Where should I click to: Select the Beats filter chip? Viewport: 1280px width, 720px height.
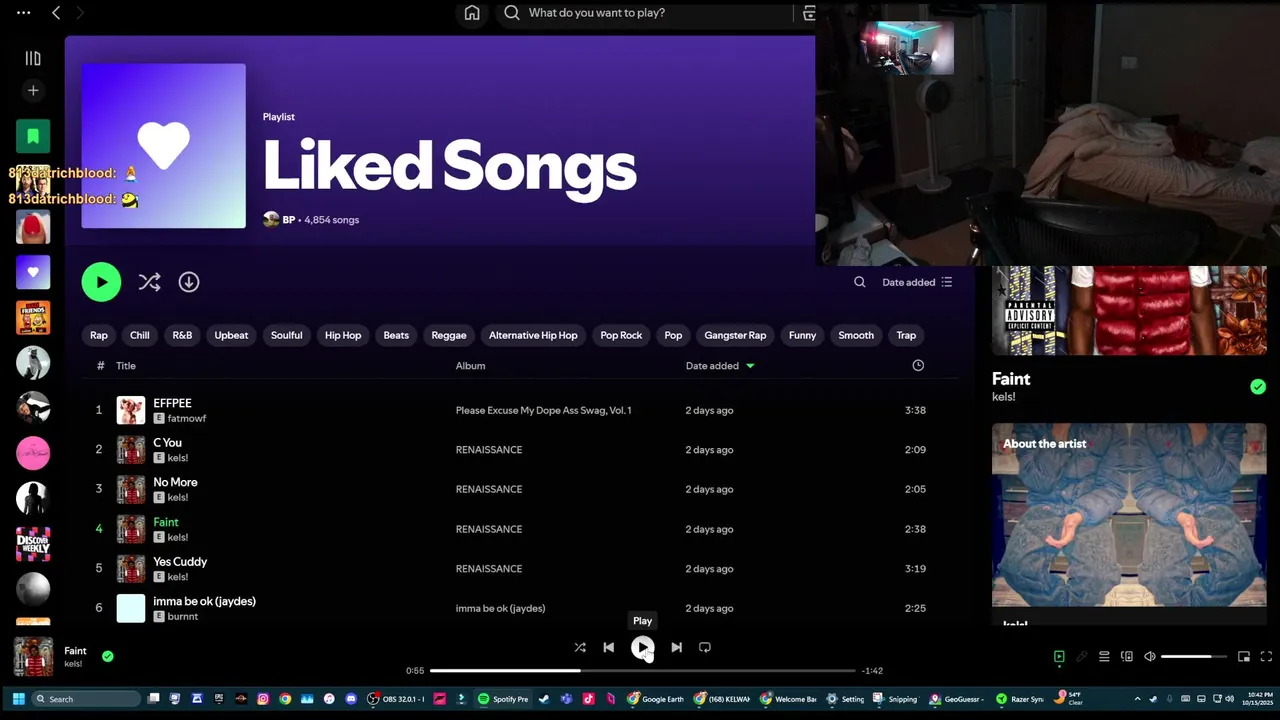coord(396,335)
